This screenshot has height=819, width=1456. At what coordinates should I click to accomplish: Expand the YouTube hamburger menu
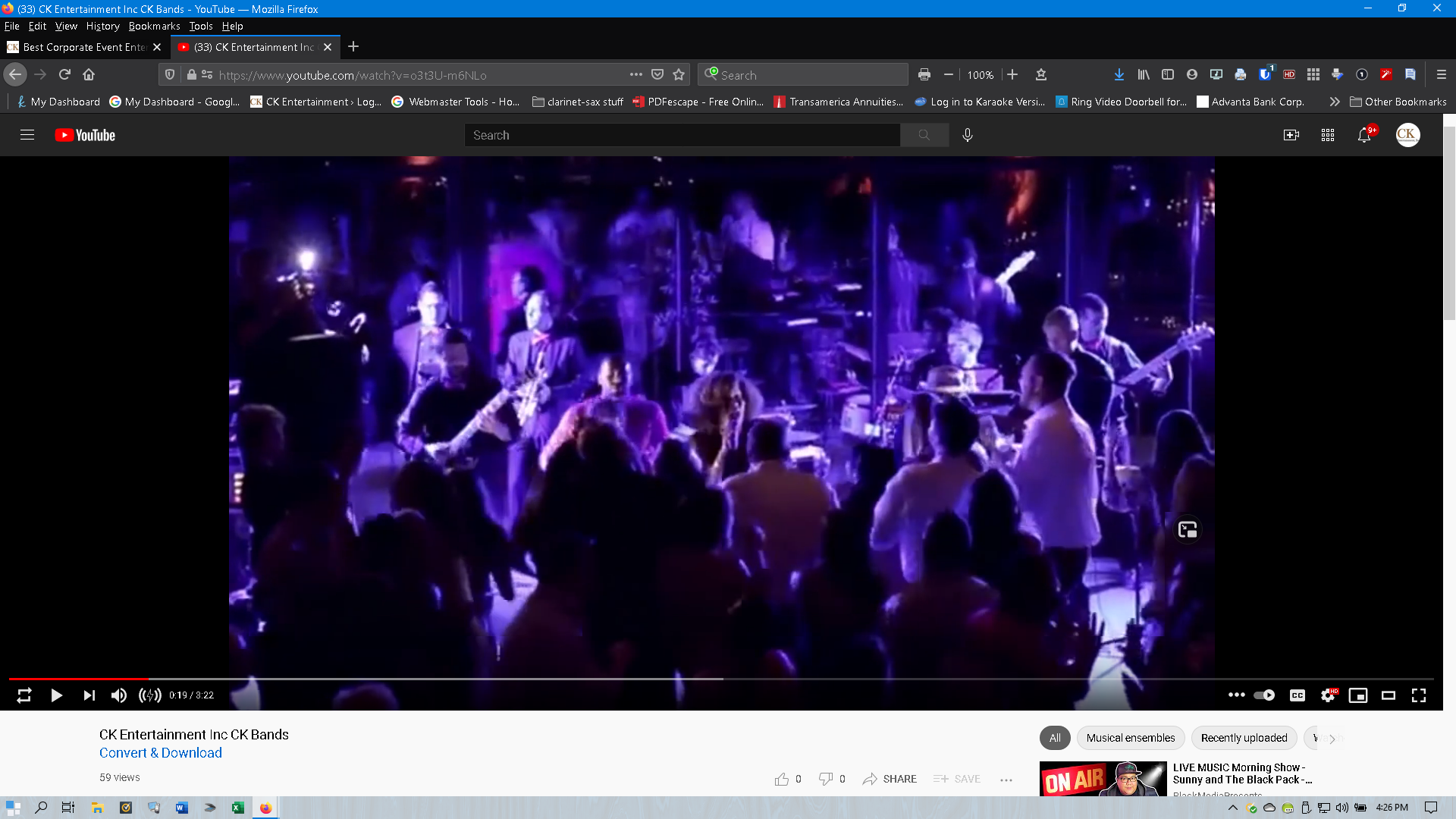[x=27, y=135]
